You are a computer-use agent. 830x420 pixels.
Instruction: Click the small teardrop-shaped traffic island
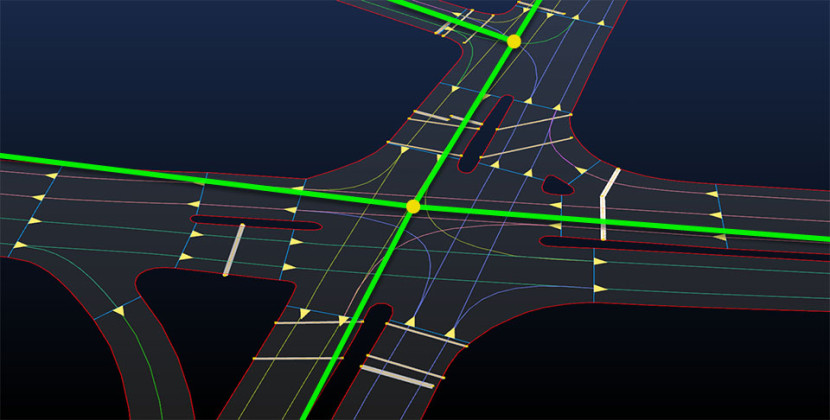pos(557,185)
